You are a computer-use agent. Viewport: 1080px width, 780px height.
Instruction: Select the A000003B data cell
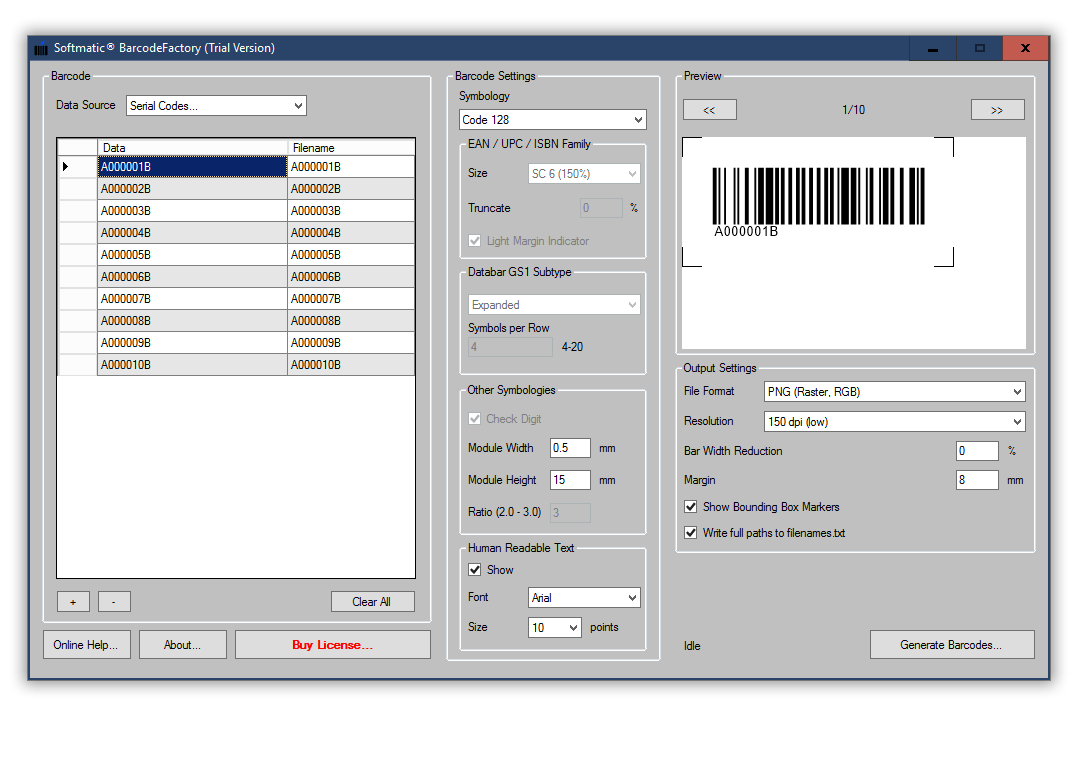pyautogui.click(x=192, y=211)
